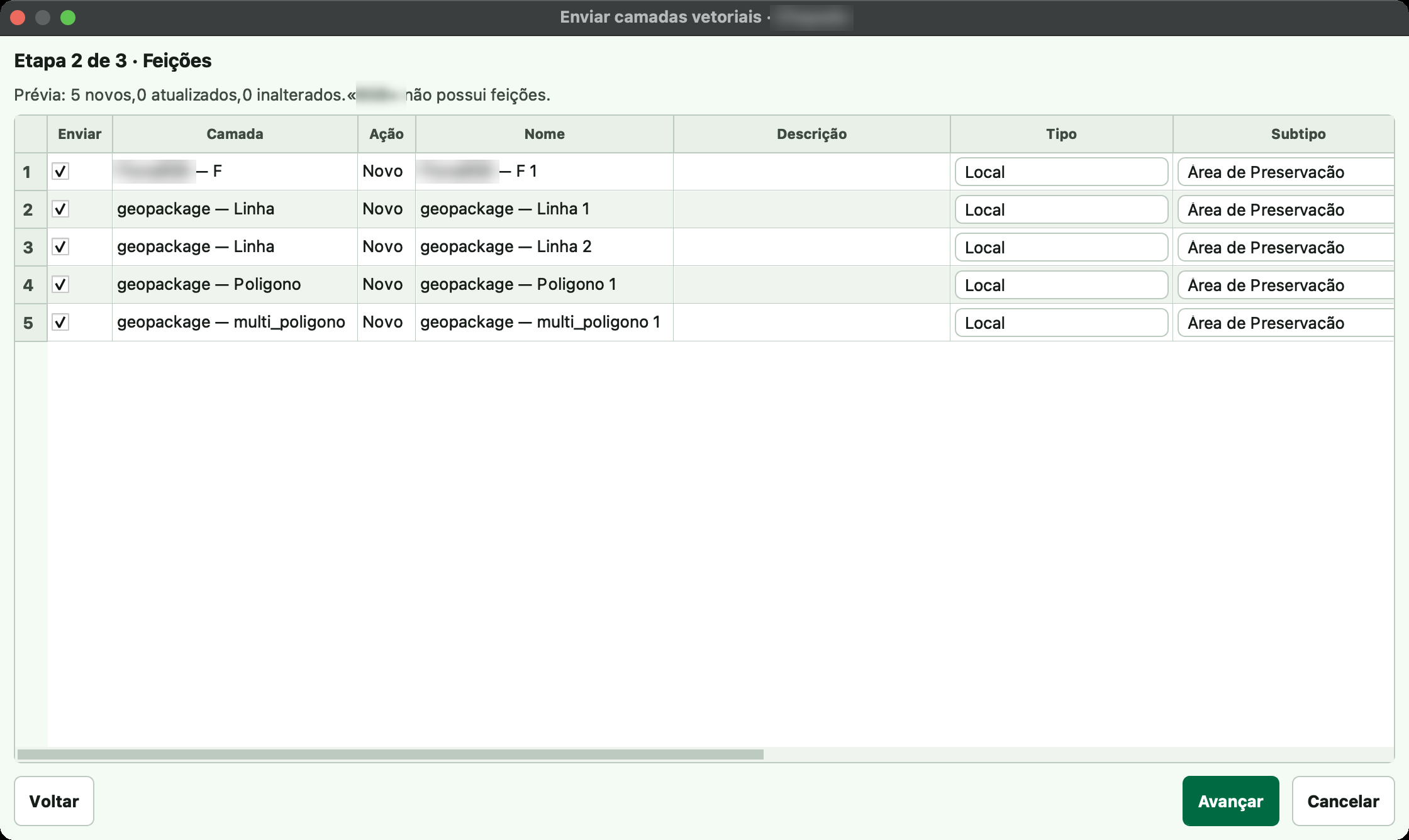Open Subtipo dropdown for Poligono 1 row
Image resolution: width=1409 pixels, height=840 pixels.
1286,285
